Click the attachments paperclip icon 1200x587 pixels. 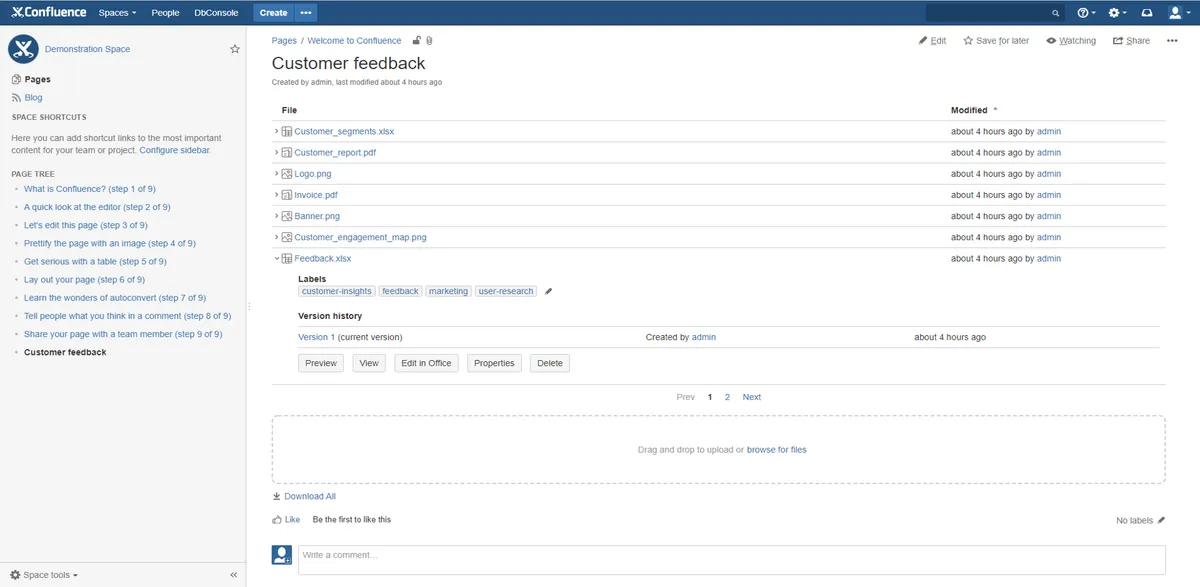[x=429, y=41]
